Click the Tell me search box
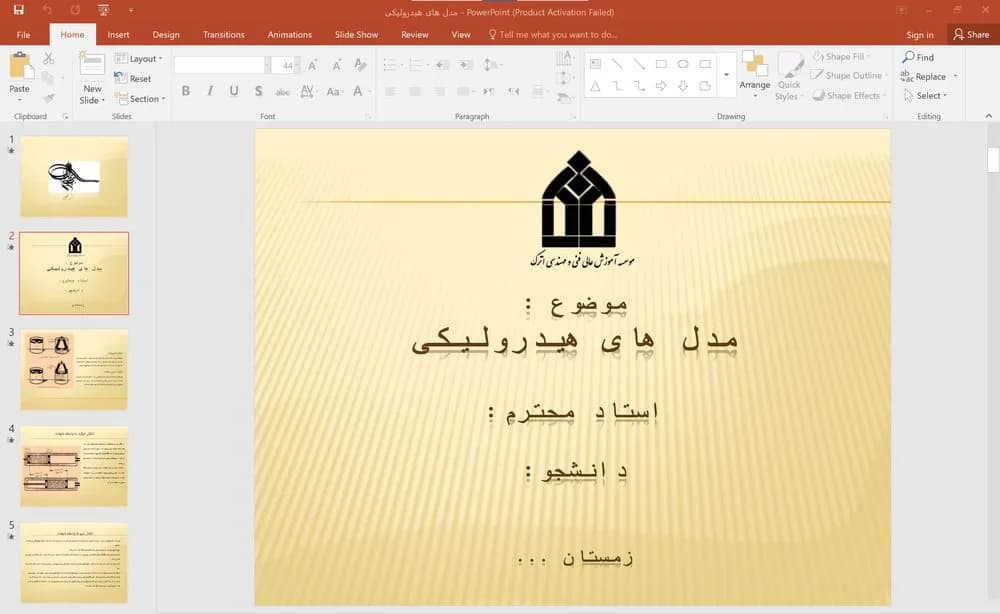 [552, 34]
